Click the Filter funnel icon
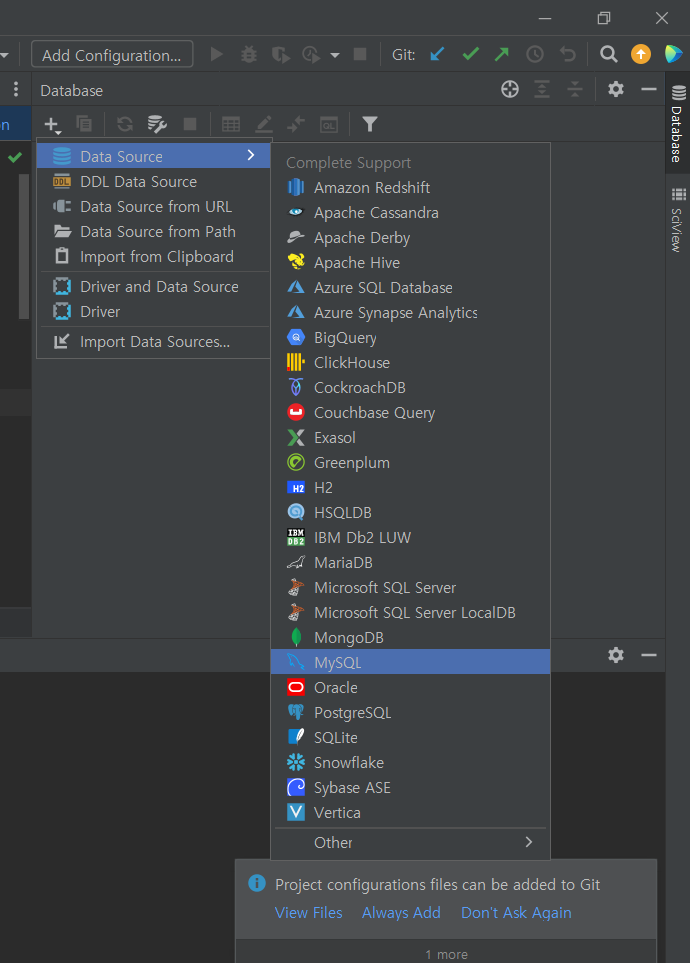Screen dimensions: 690x963 369,124
